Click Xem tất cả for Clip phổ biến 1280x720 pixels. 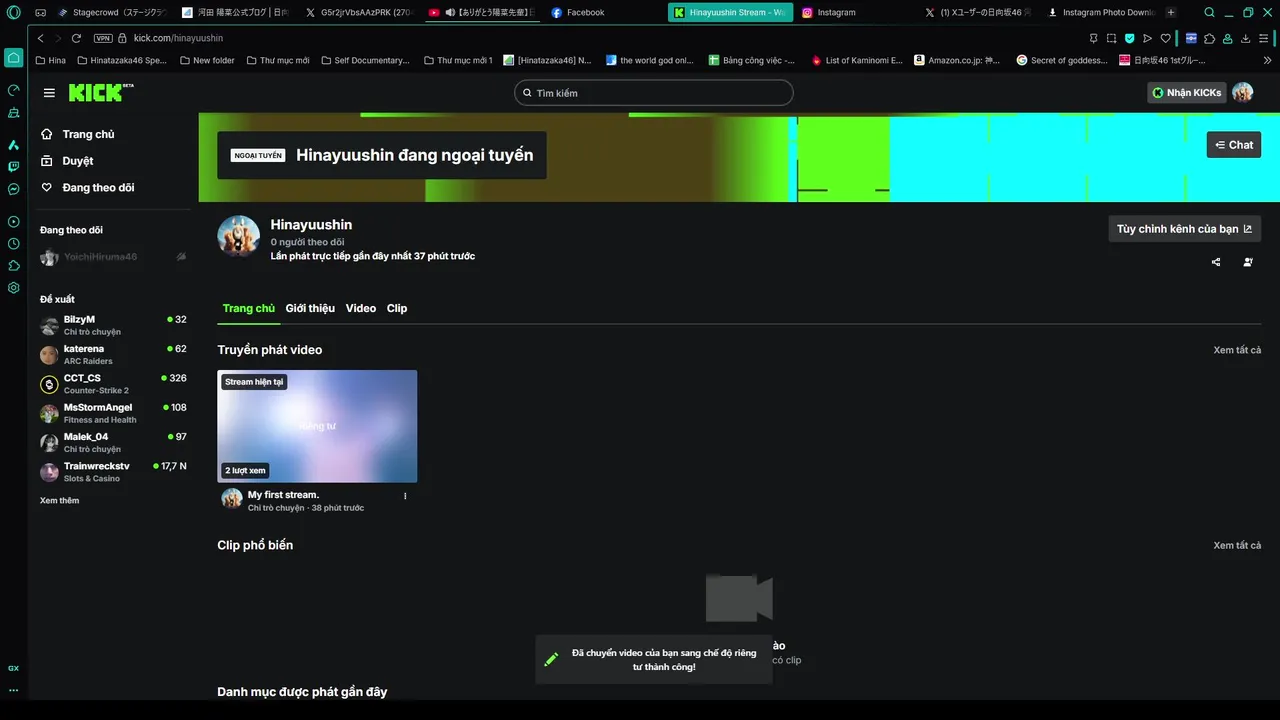pyautogui.click(x=1237, y=545)
